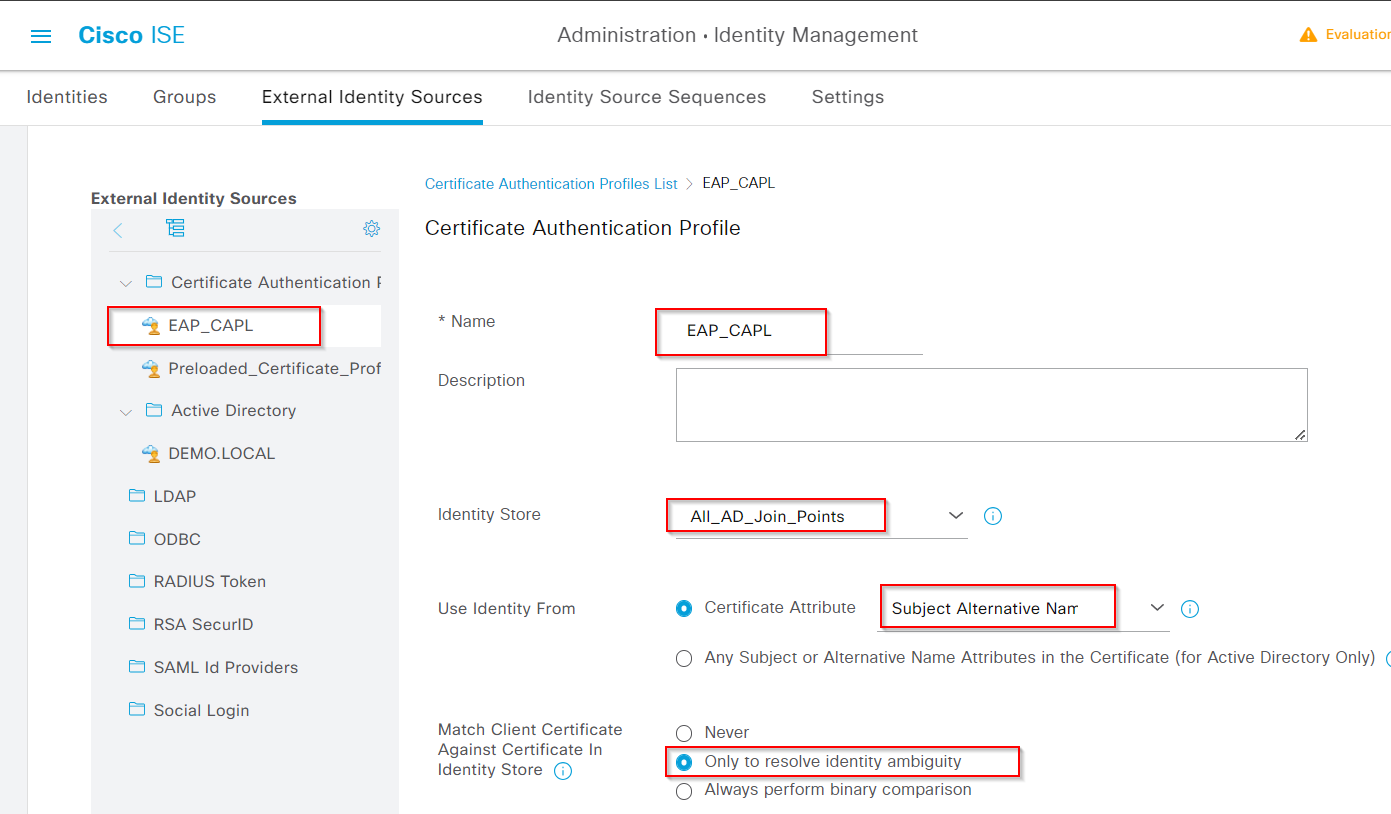Click the Preloaded_Certificate_Profile icon
The height and width of the screenshot is (814, 1391).
151,368
